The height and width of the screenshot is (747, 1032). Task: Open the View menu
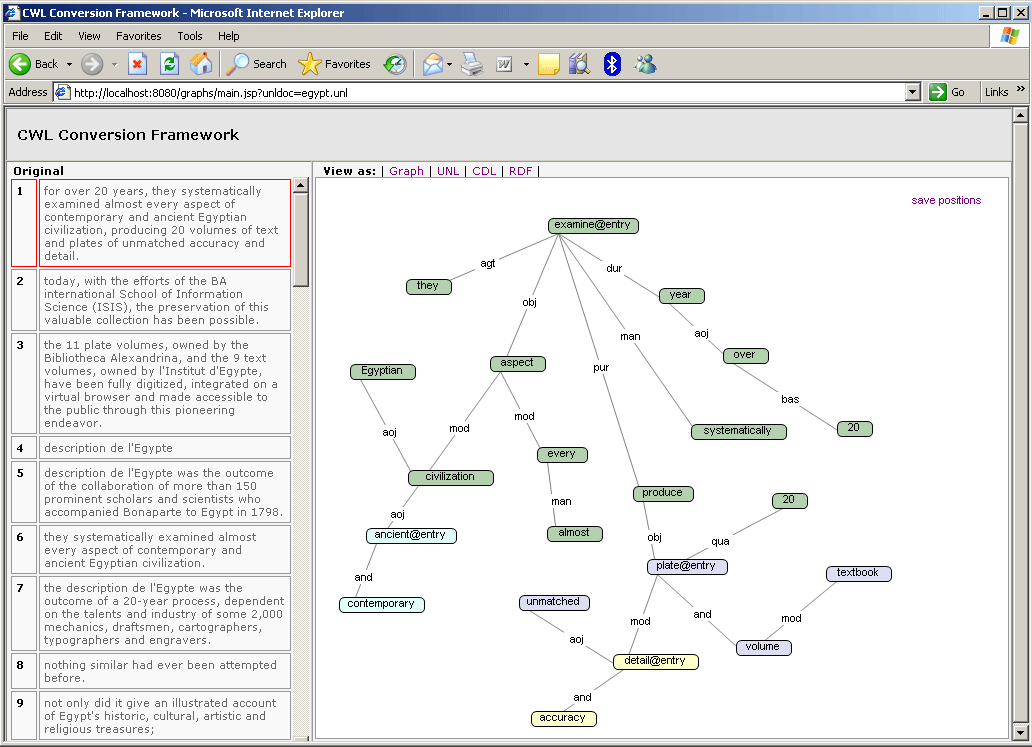89,36
